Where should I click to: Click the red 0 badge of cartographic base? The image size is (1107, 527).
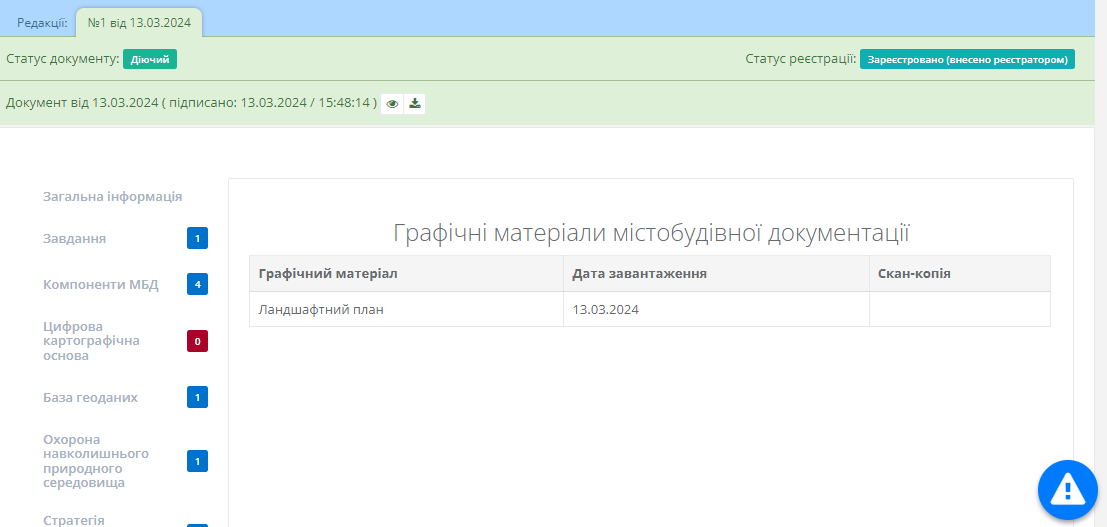(197, 342)
